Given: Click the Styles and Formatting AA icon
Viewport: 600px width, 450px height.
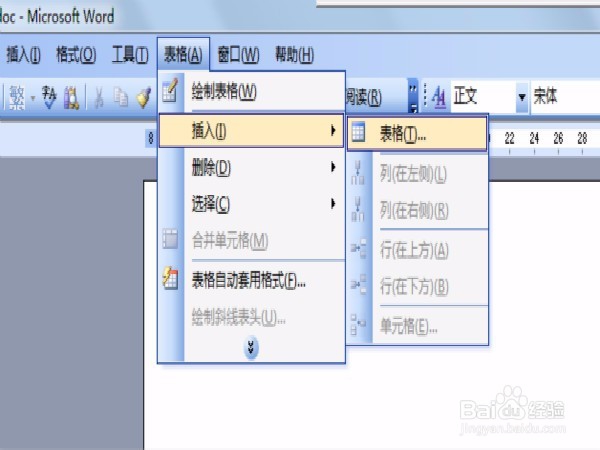Looking at the screenshot, I should click(x=439, y=96).
